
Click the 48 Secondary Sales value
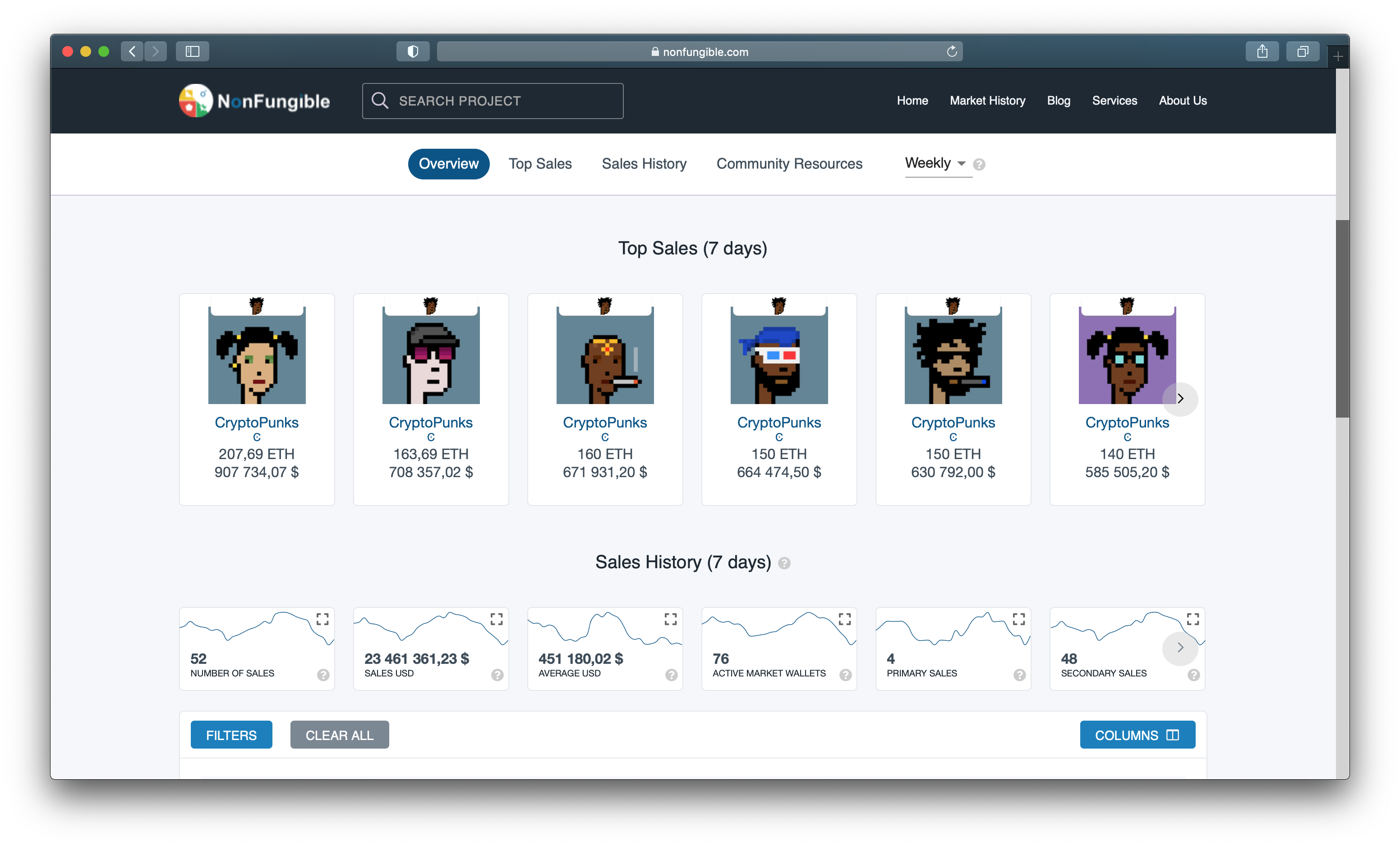point(1069,658)
